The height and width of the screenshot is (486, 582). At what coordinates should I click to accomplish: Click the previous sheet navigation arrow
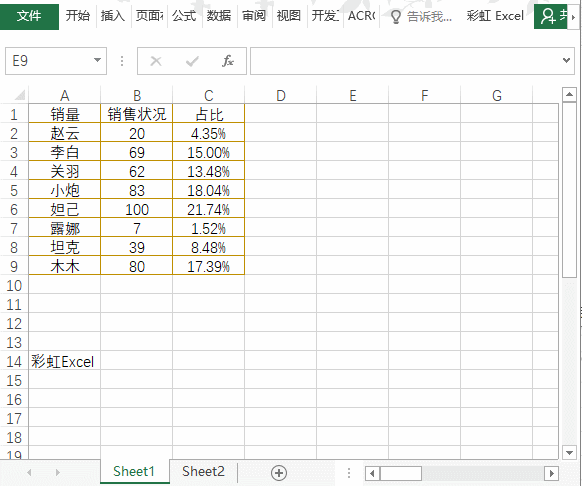(x=29, y=472)
